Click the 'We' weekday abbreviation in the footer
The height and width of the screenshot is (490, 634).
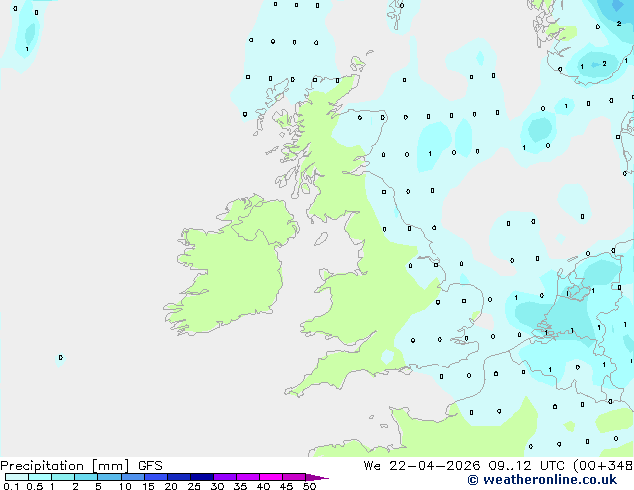pyautogui.click(x=372, y=466)
